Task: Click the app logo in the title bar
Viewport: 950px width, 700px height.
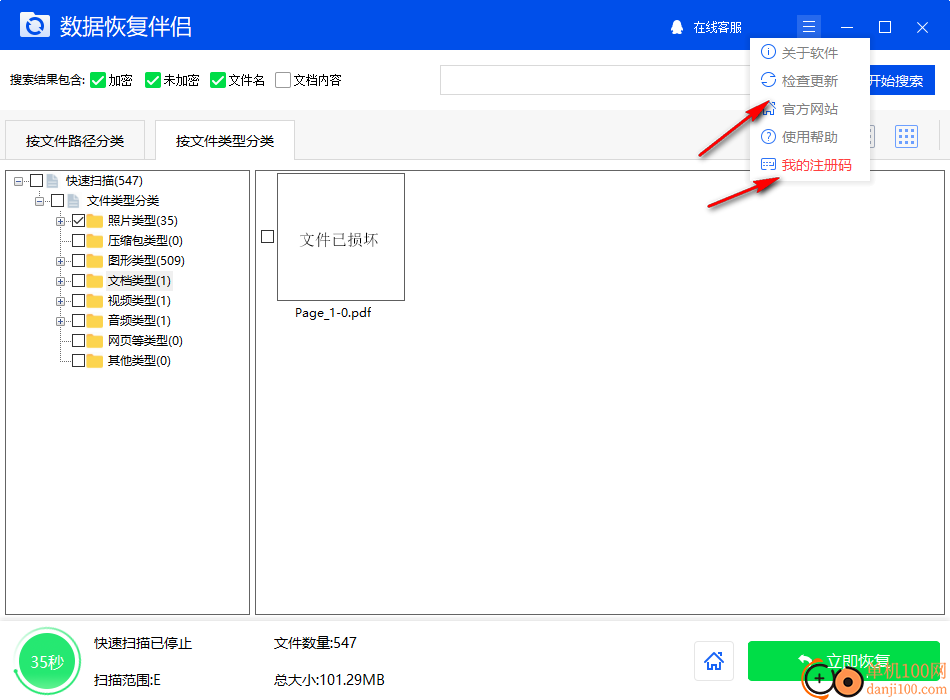Action: click(35, 26)
